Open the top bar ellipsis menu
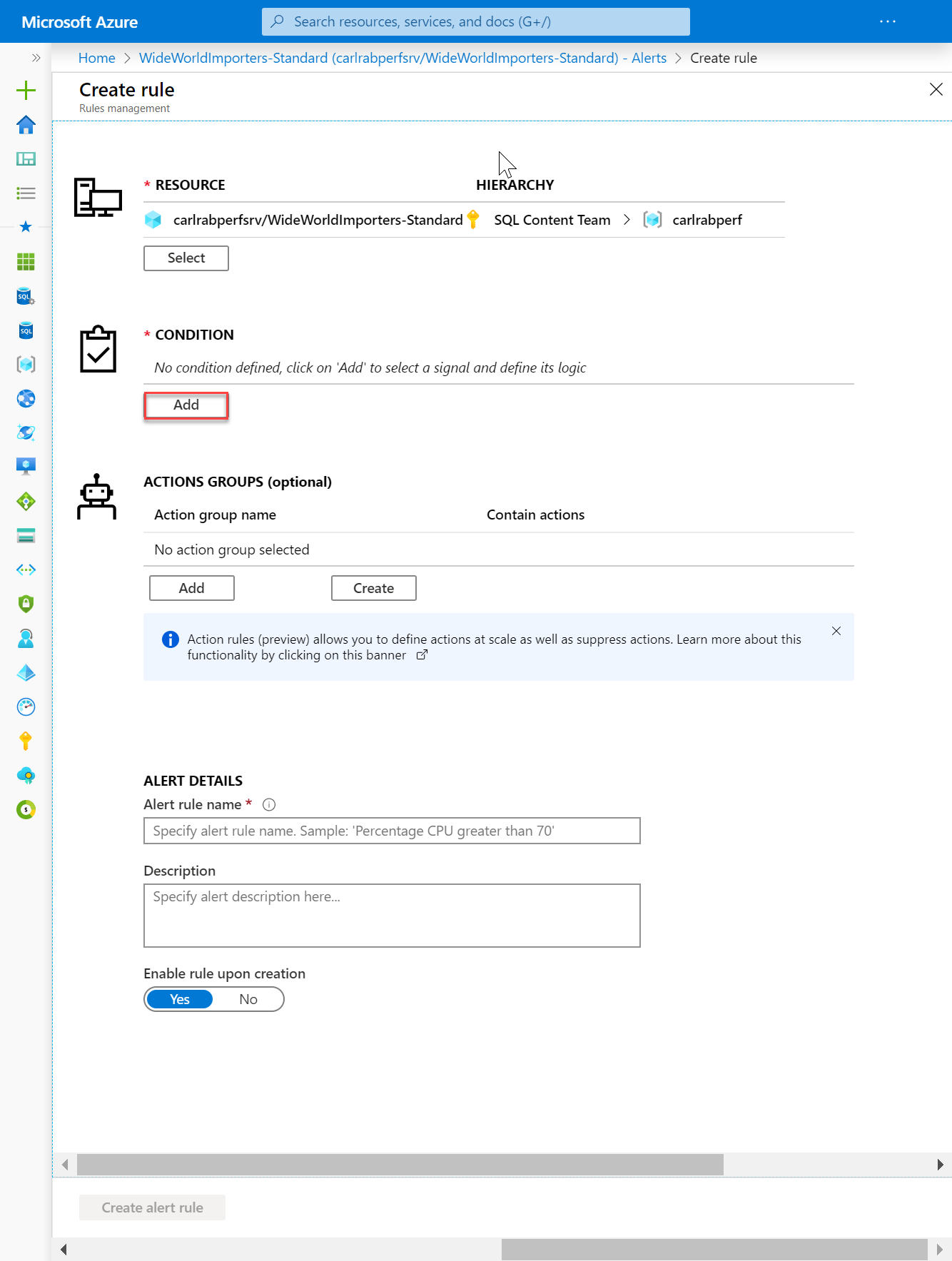952x1261 pixels. coord(888,21)
